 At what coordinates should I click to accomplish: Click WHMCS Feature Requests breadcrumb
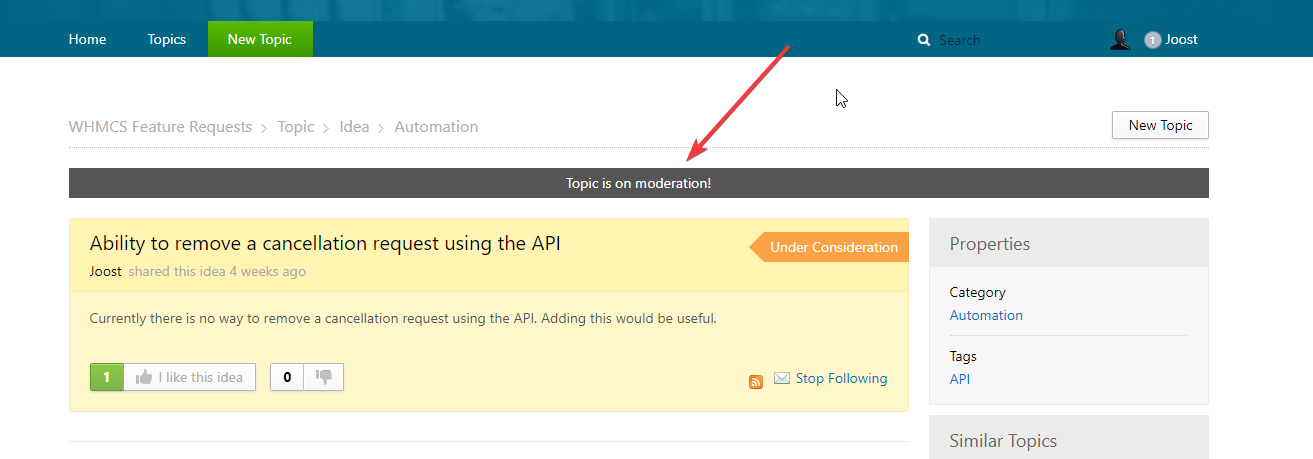(160, 127)
